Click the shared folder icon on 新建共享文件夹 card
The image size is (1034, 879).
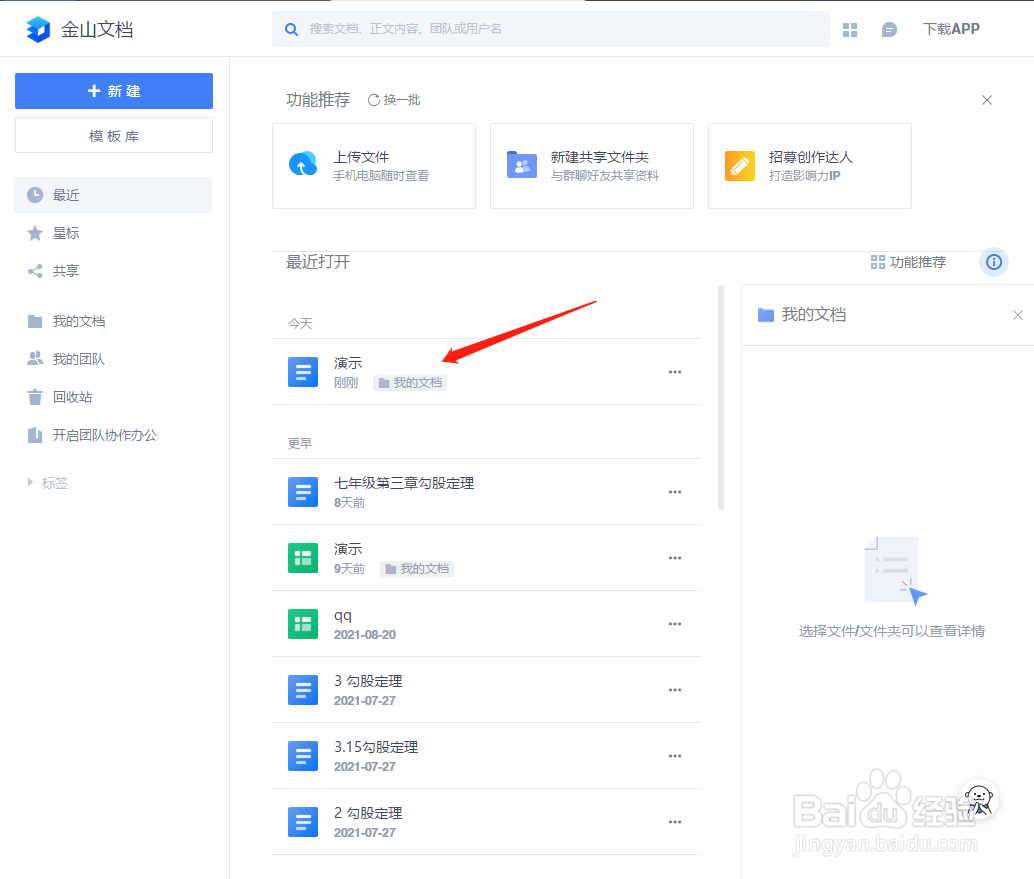click(521, 163)
